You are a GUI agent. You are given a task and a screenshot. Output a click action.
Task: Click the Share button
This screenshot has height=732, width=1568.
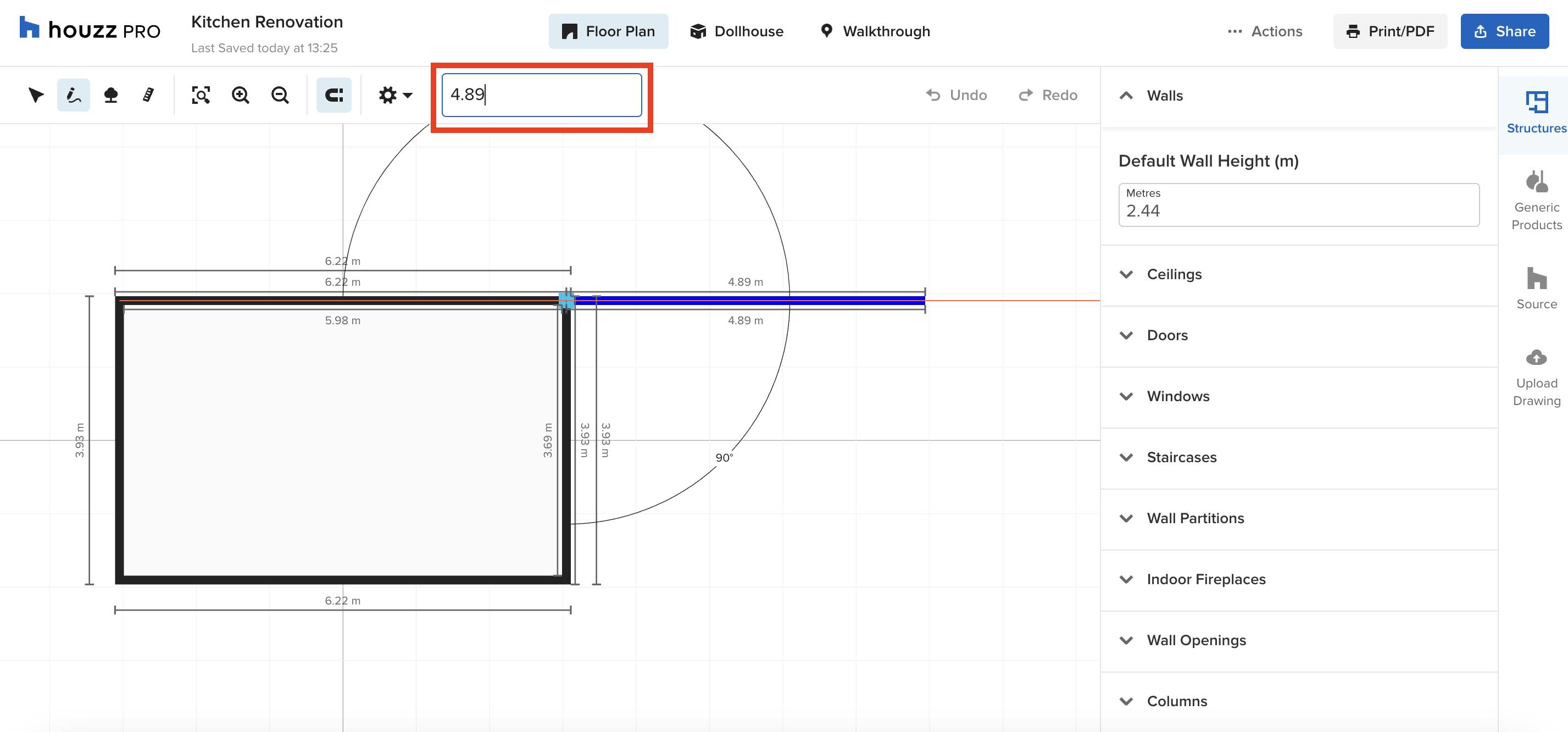(x=1504, y=31)
